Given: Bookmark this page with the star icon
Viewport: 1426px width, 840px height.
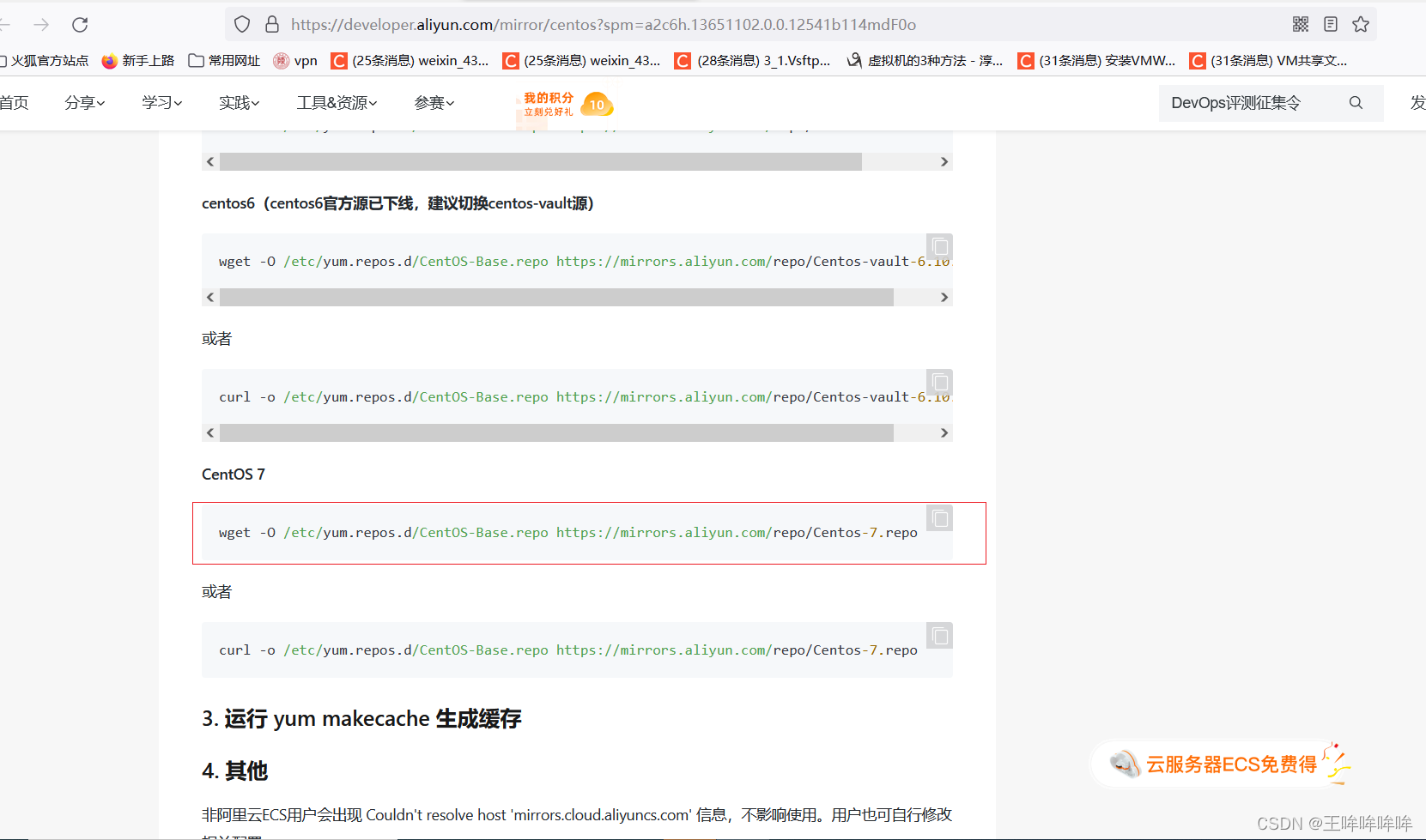Looking at the screenshot, I should [1361, 25].
